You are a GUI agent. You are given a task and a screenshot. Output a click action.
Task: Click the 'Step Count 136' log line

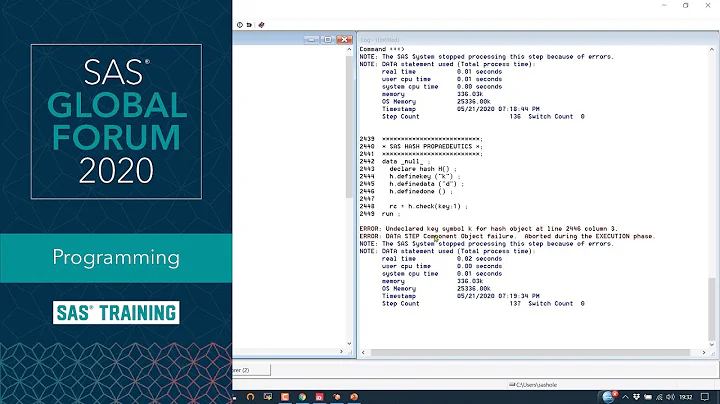[483, 117]
